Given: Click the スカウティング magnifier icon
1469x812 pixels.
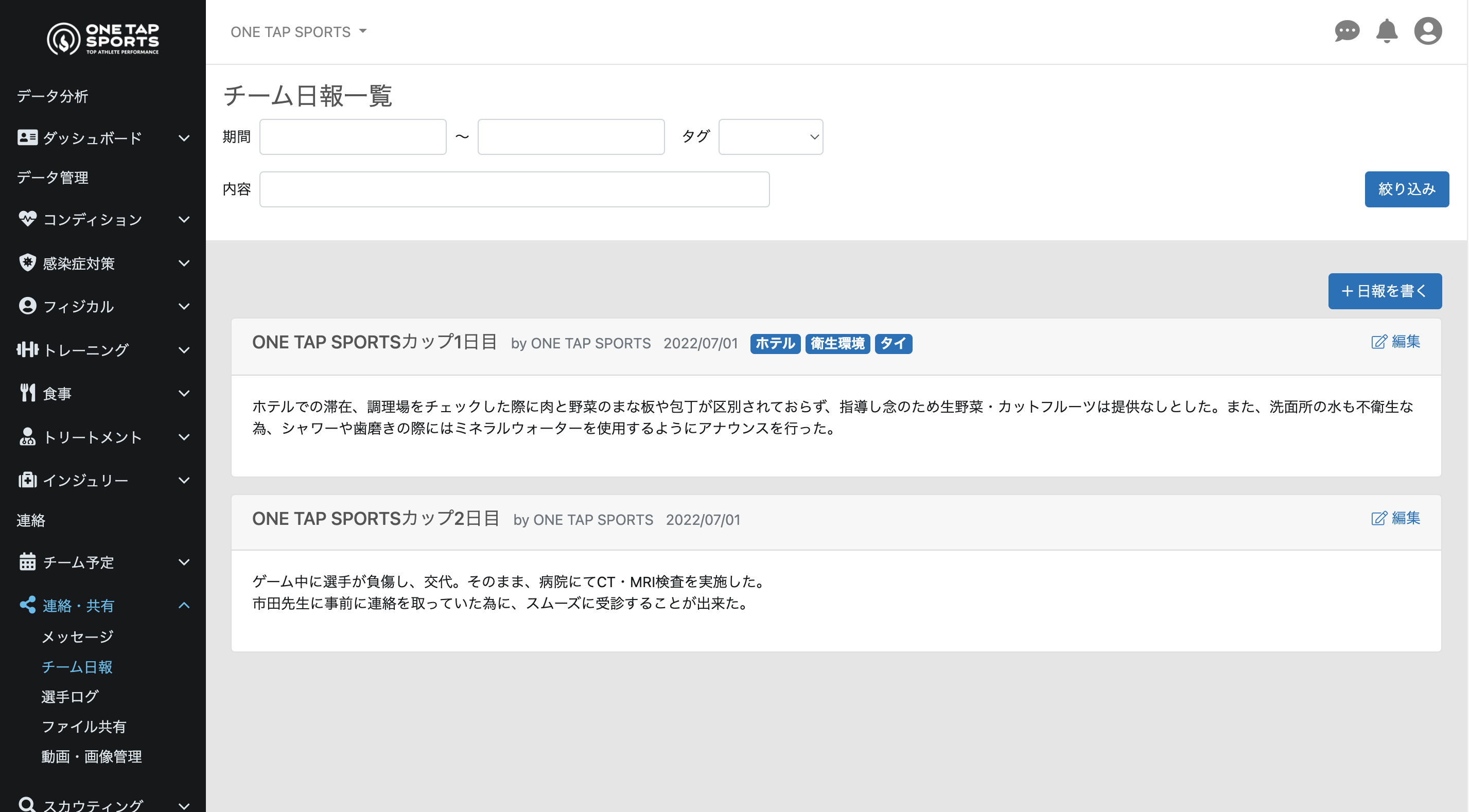Looking at the screenshot, I should 27,804.
